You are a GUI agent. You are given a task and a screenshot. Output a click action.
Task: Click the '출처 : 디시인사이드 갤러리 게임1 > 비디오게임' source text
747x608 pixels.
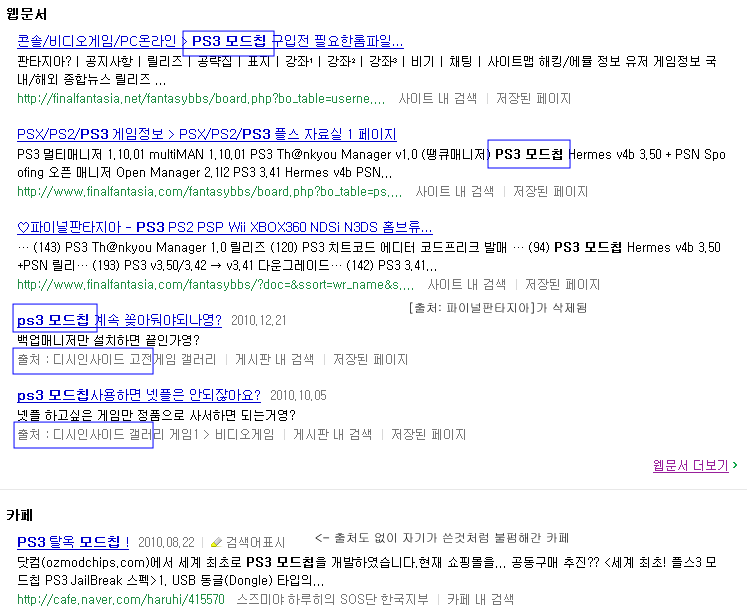146,434
